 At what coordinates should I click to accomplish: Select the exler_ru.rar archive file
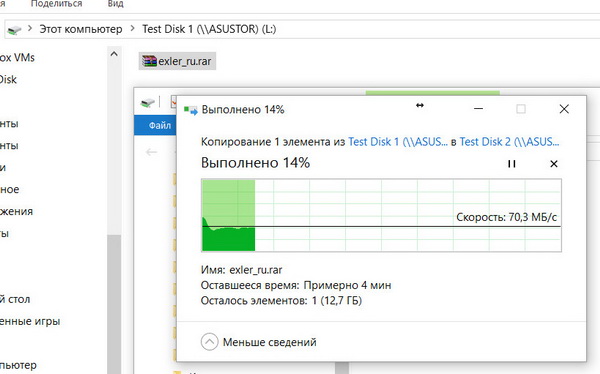point(177,61)
